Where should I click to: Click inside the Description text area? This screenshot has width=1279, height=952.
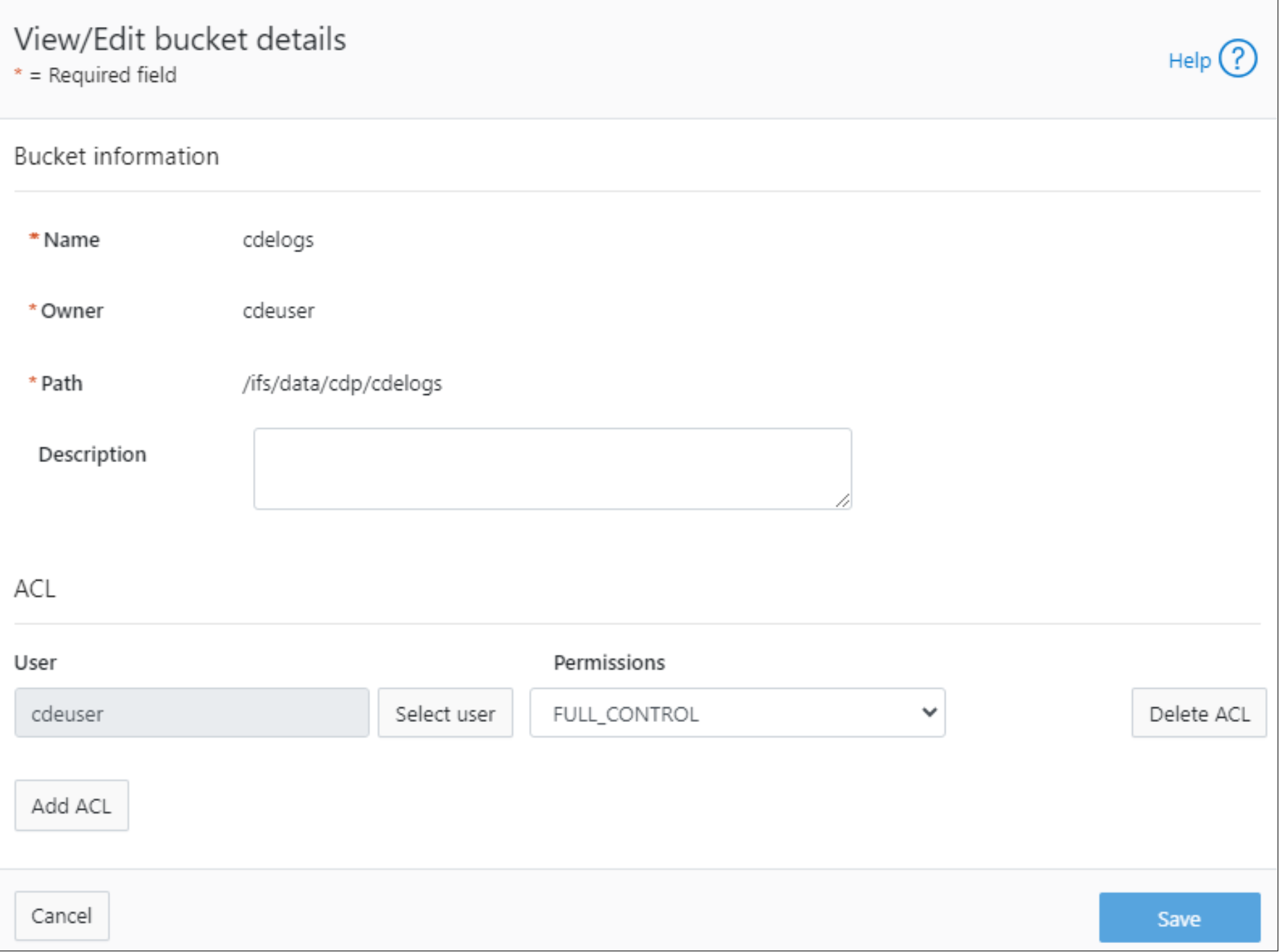click(553, 468)
